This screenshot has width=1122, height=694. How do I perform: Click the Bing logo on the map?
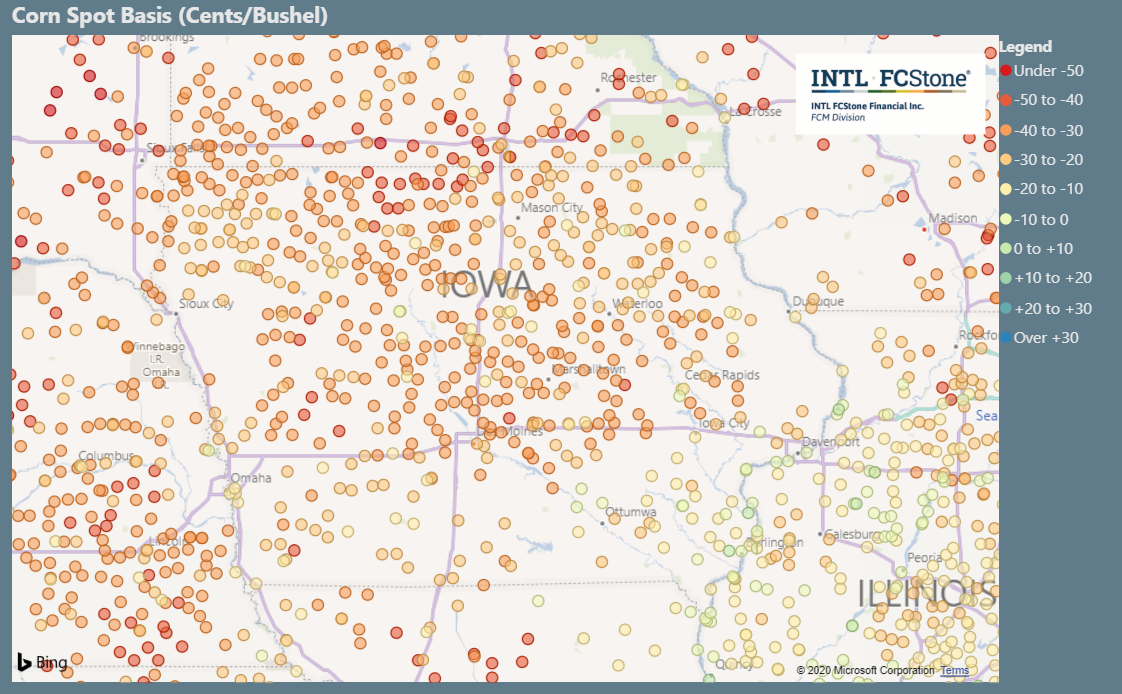42,663
